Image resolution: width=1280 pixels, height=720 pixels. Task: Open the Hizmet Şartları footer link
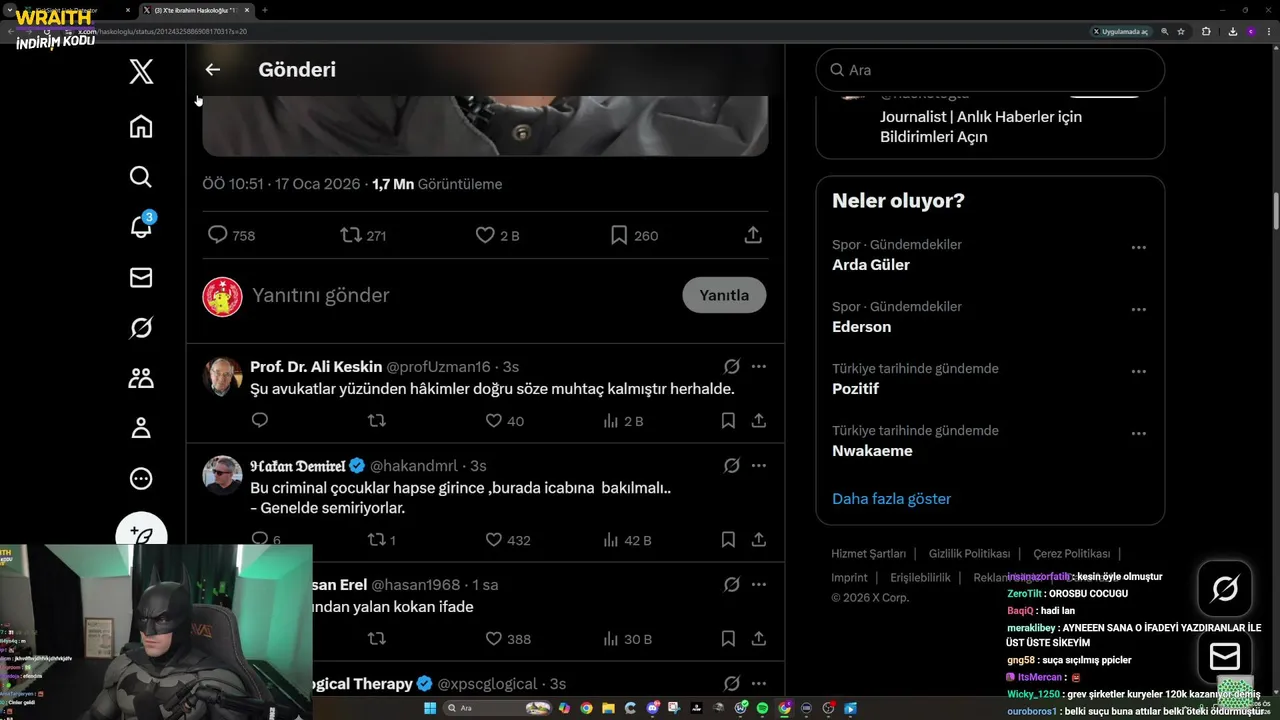[x=868, y=553]
